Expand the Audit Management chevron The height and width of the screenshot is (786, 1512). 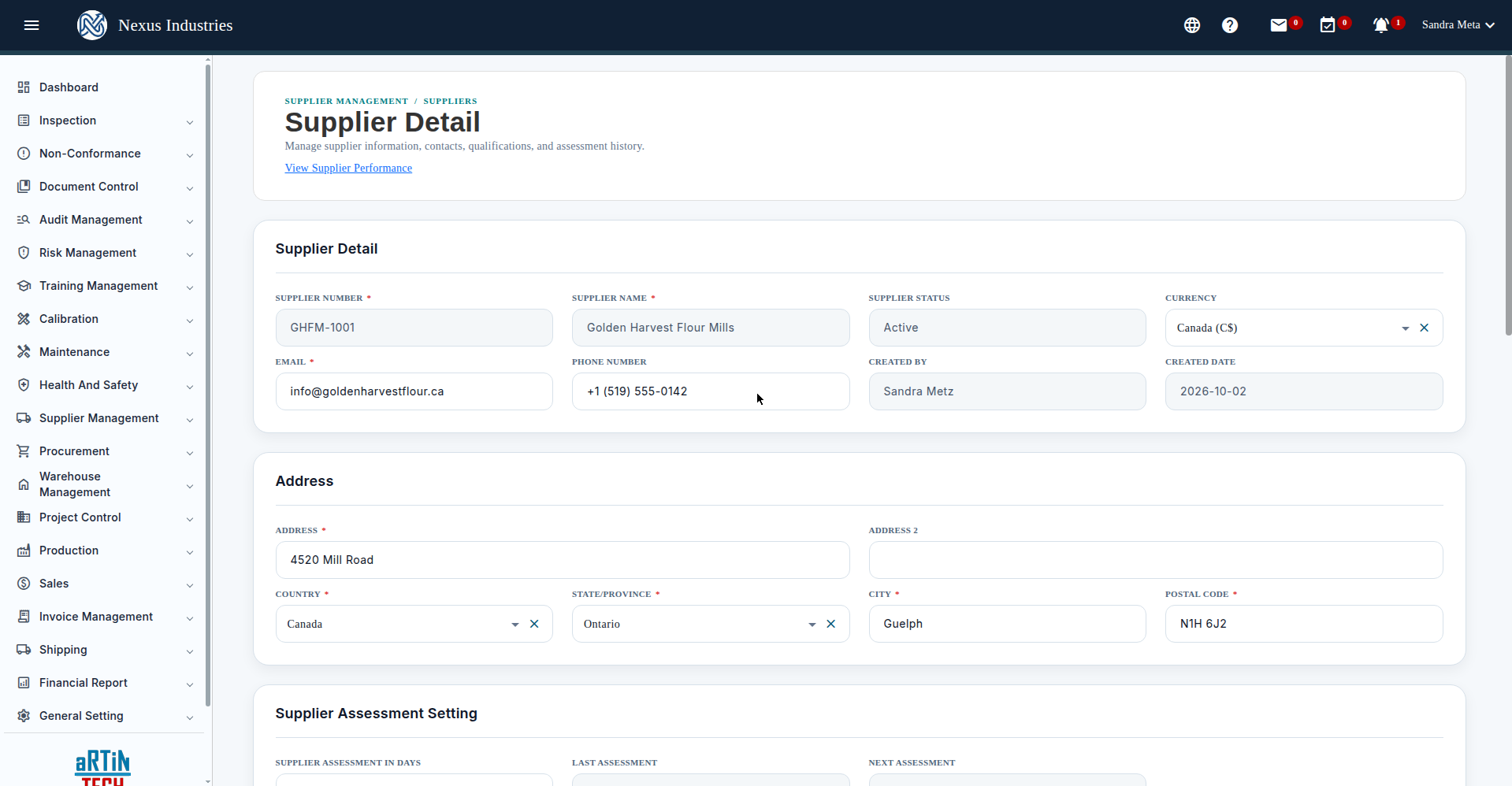190,221
